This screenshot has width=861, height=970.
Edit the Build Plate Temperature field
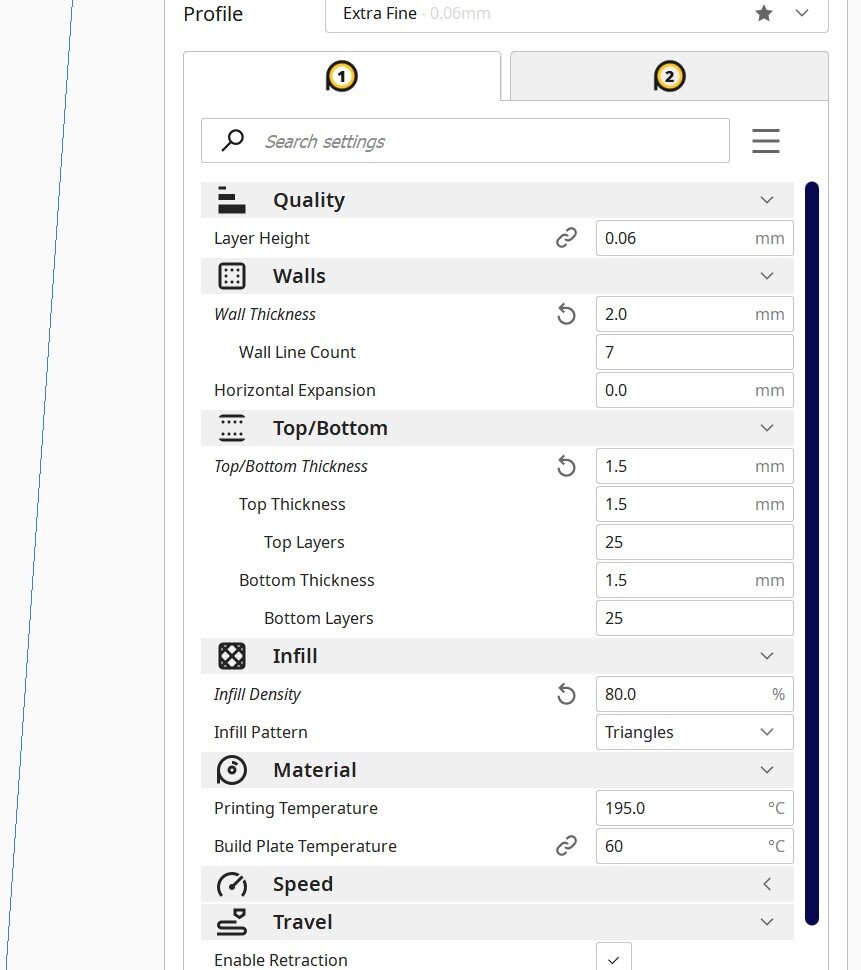pos(695,846)
